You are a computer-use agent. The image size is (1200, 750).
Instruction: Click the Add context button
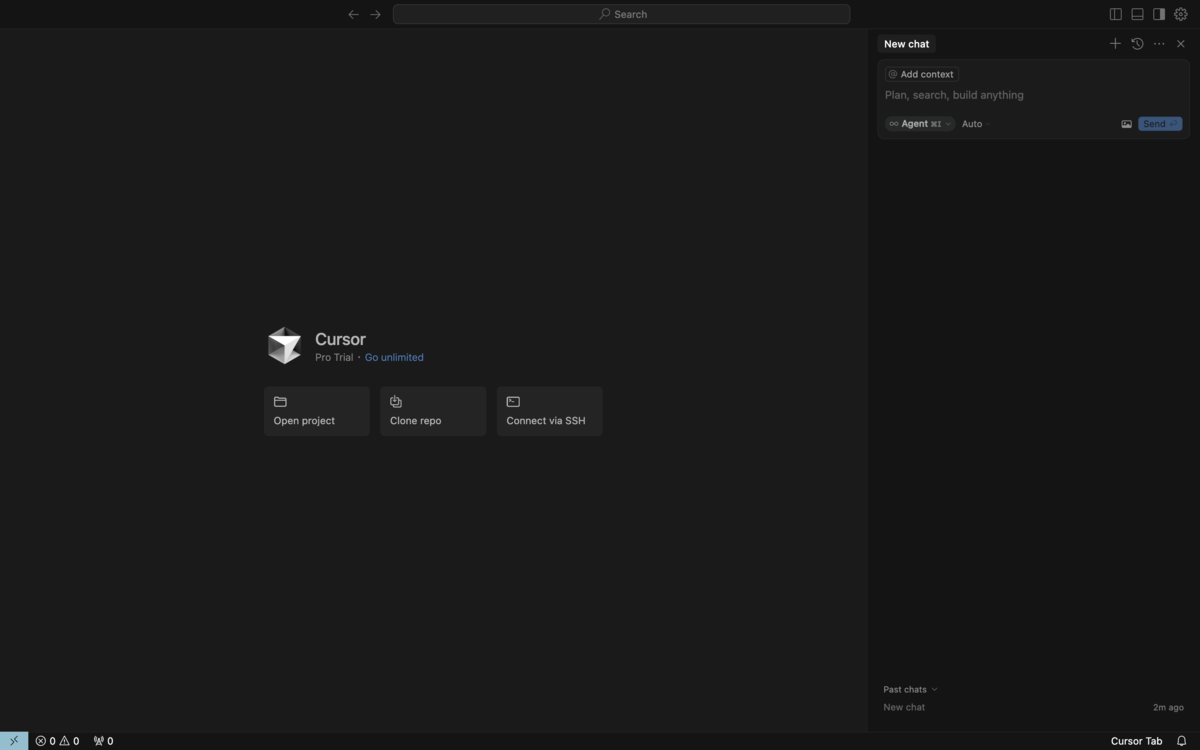point(921,74)
